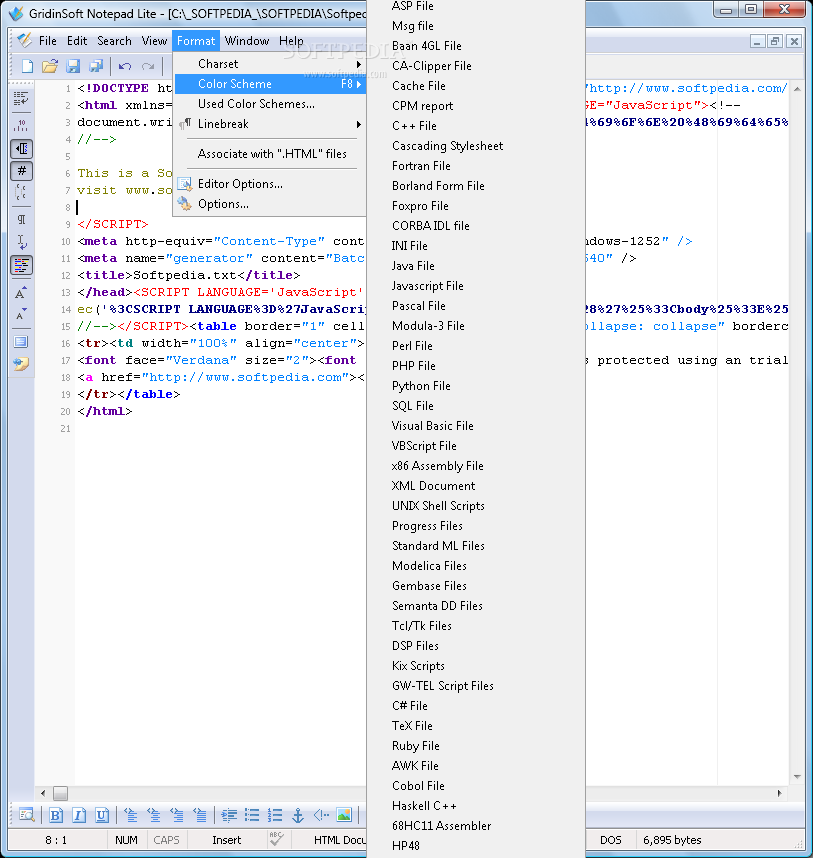This screenshot has width=813, height=858.
Task: Click the Save All icon
Action: tap(96, 66)
